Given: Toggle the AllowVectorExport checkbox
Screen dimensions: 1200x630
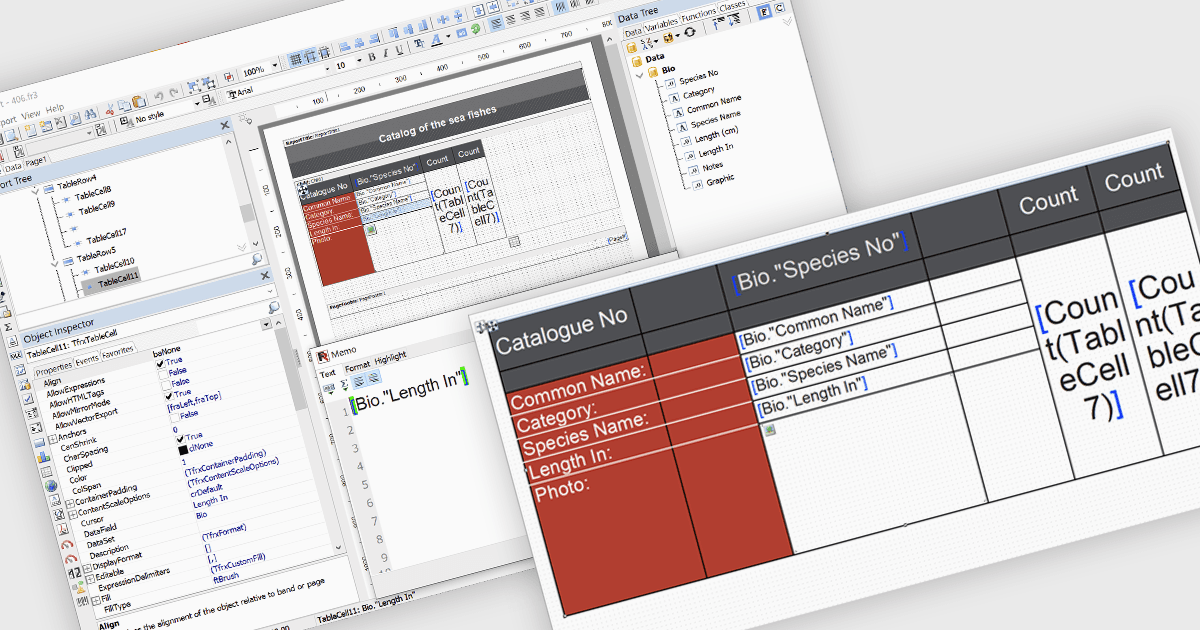Looking at the screenshot, I should click(x=169, y=394).
